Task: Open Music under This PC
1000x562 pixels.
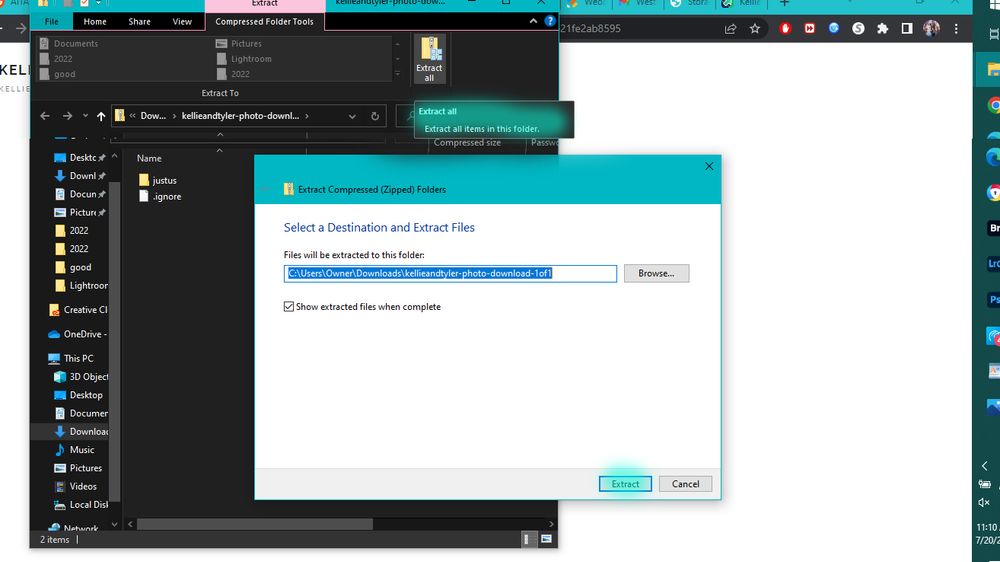Action: [75, 450]
